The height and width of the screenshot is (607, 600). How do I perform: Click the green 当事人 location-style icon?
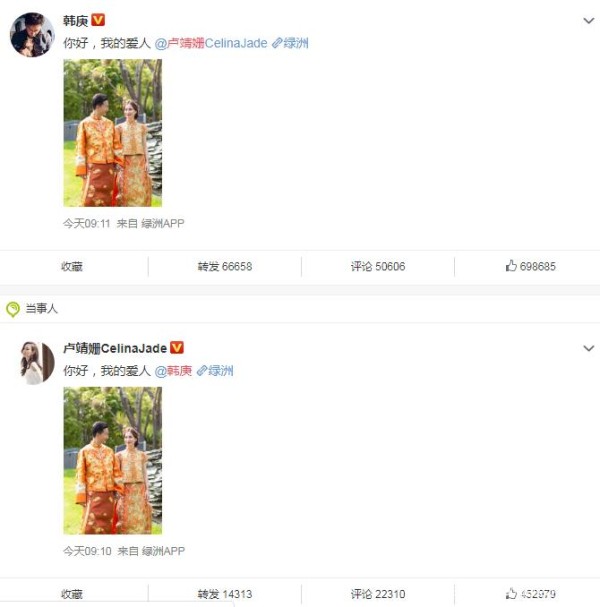13,309
